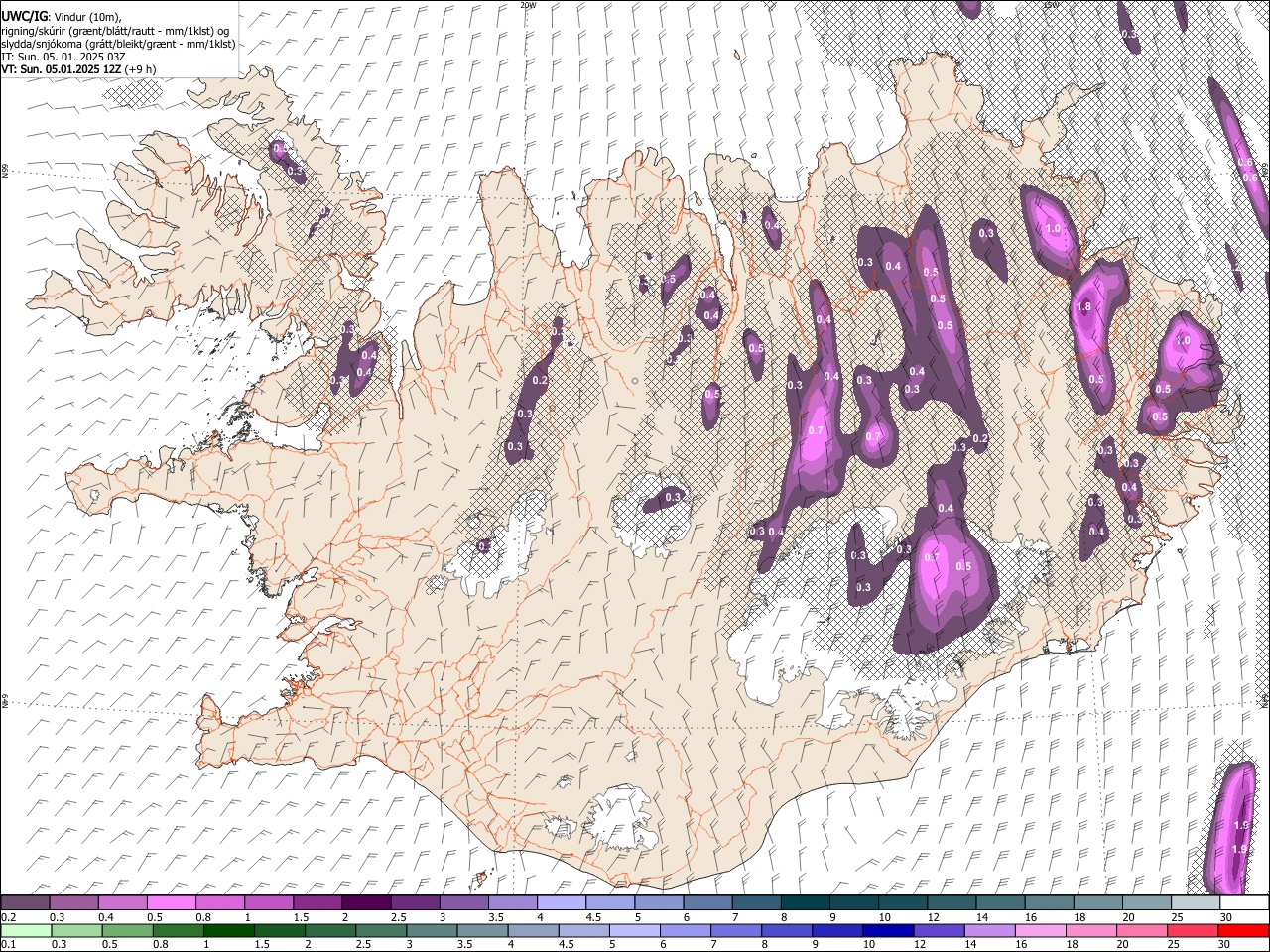Pick the upper legend swatch starting at 12
The height and width of the screenshot is (952, 1270).
[x=952, y=903]
